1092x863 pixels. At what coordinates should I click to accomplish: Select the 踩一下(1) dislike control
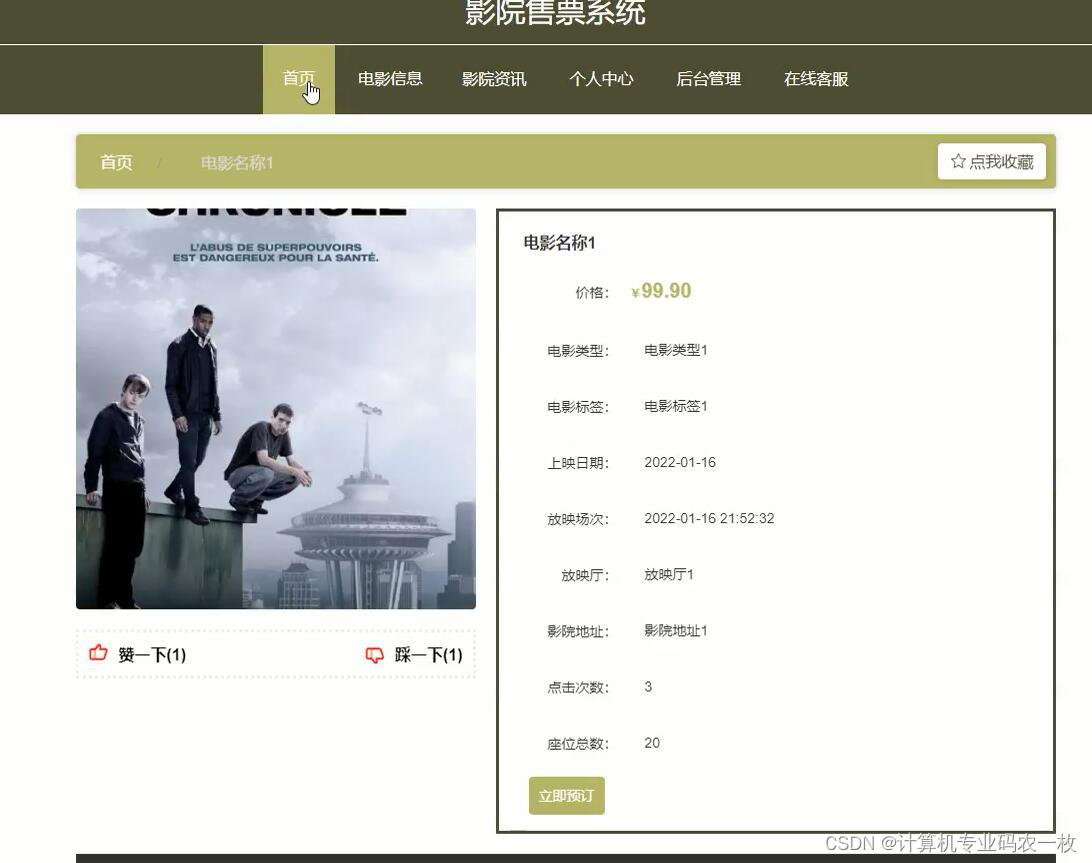coord(420,654)
